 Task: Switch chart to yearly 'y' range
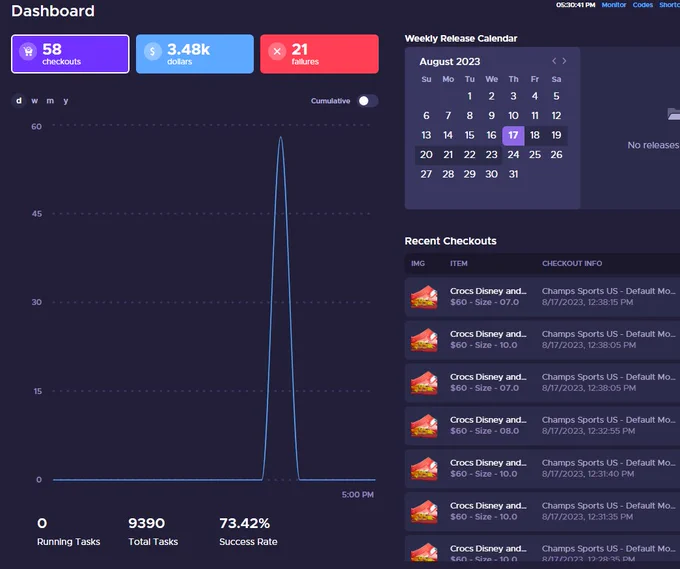[x=66, y=101]
